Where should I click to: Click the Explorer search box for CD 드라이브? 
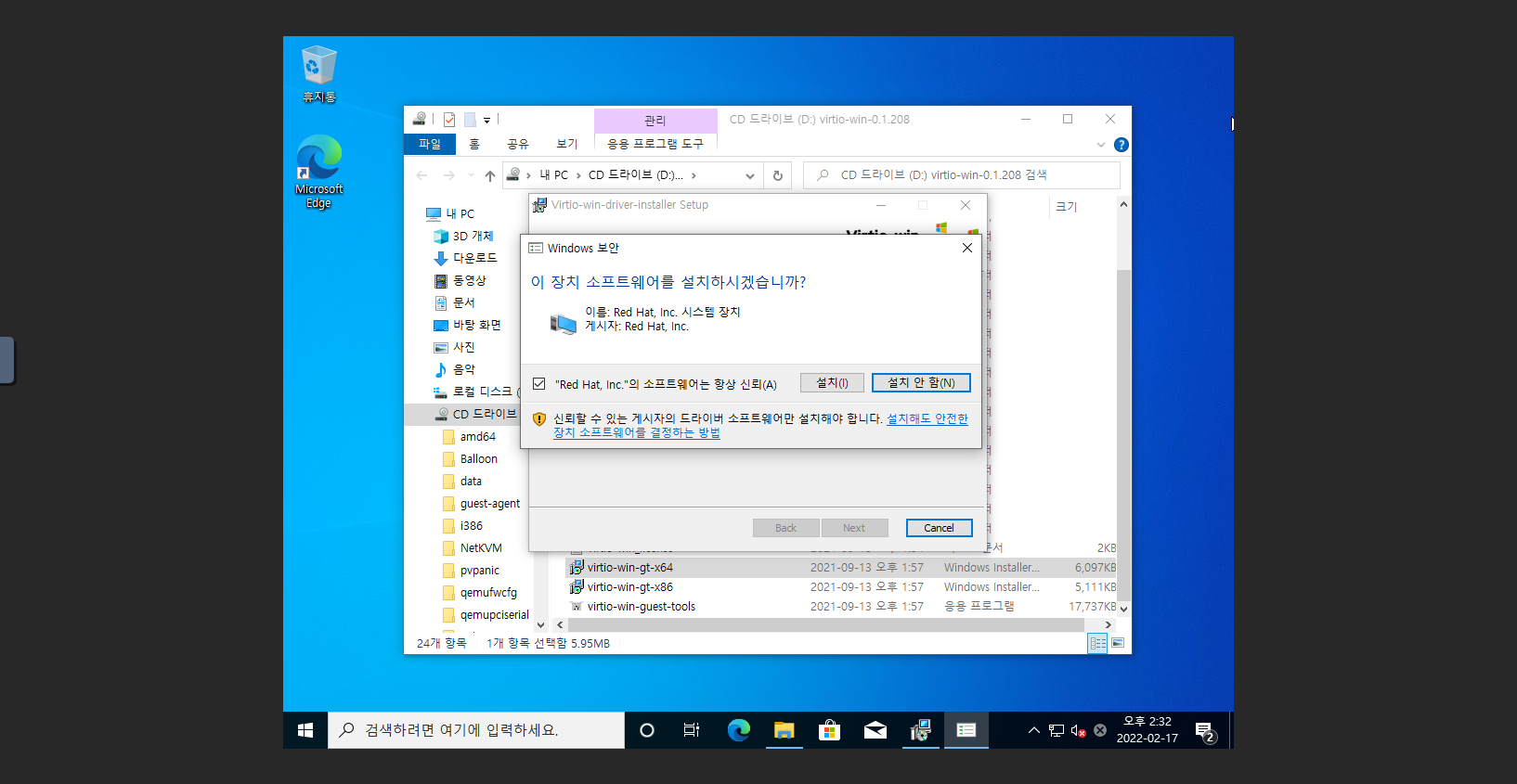(962, 175)
